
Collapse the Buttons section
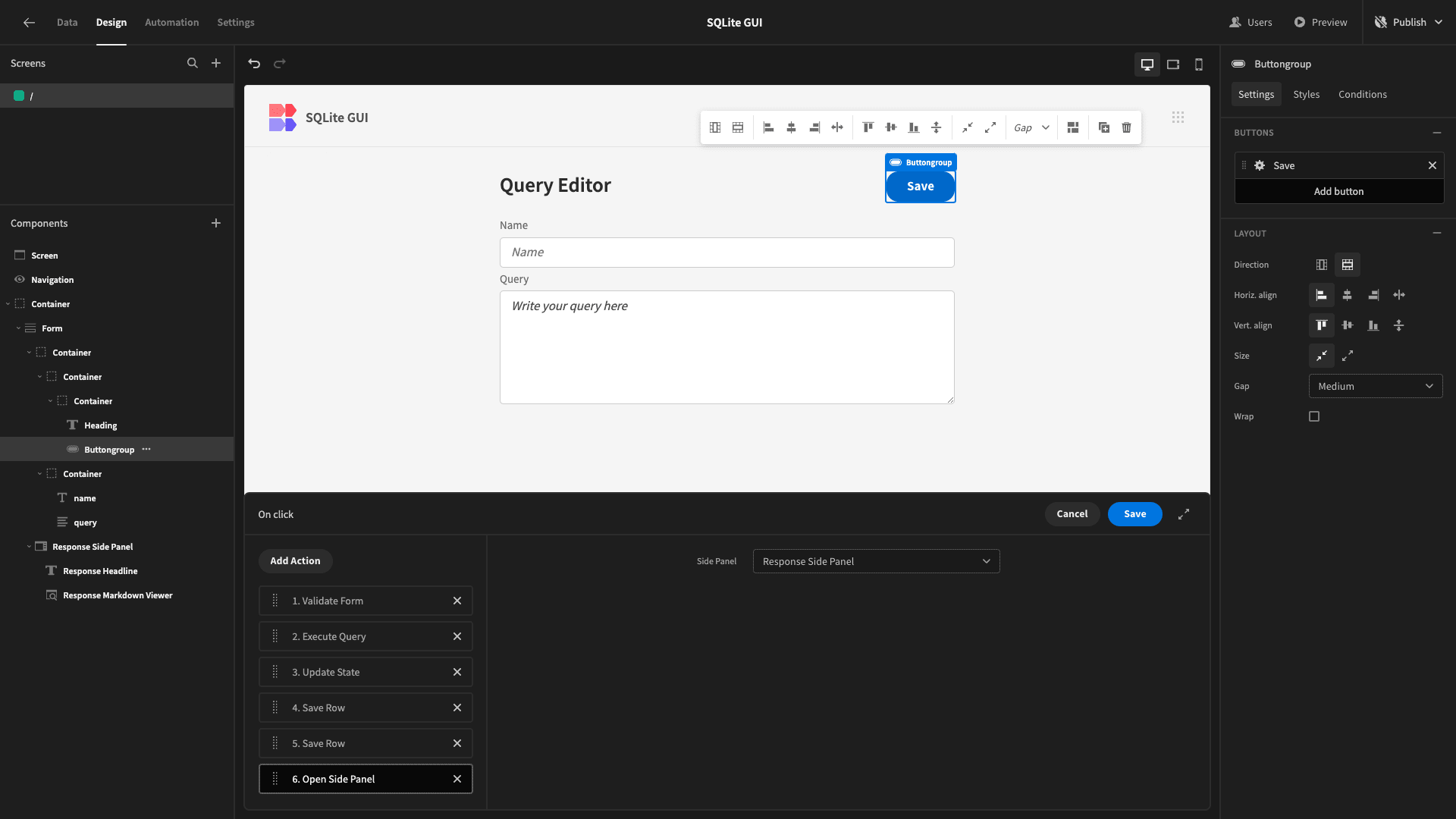coord(1437,133)
